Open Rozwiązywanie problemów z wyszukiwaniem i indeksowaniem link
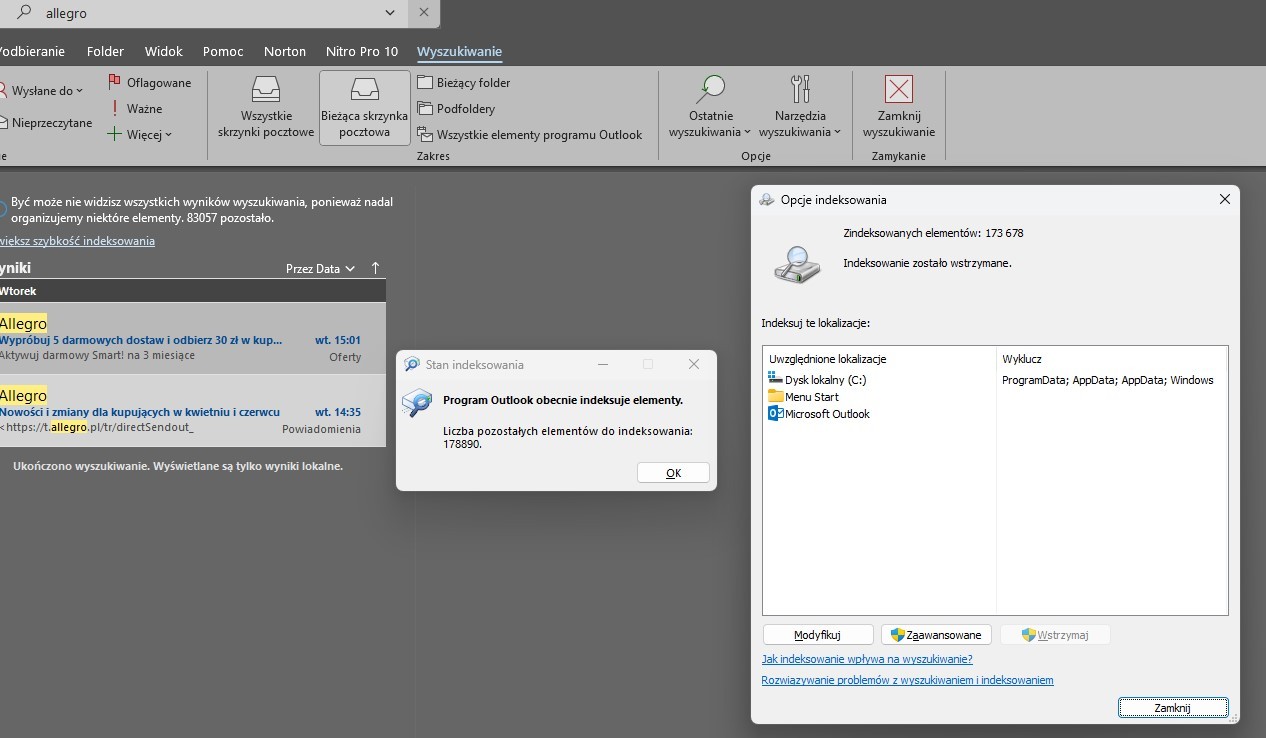The width and height of the screenshot is (1266, 738). [907, 680]
